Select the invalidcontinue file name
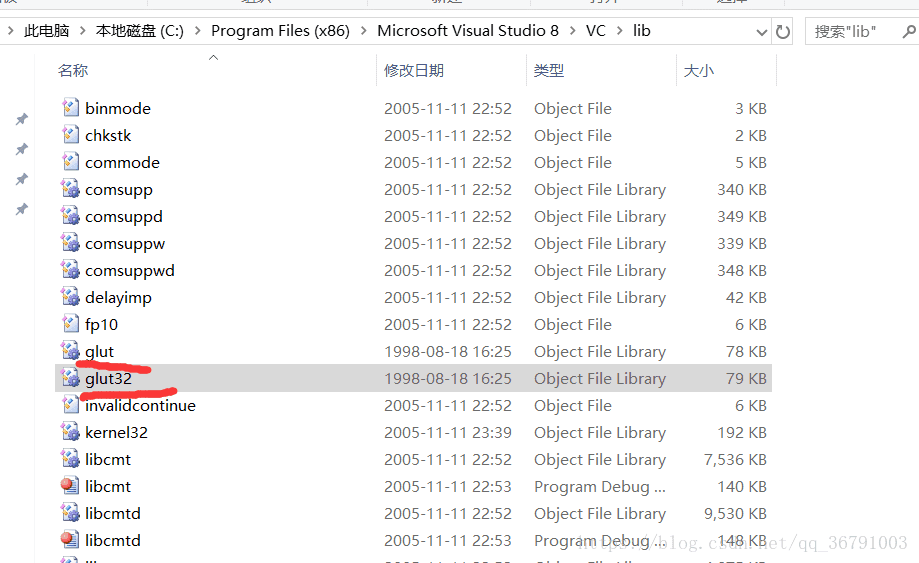The width and height of the screenshot is (919, 563). coord(141,405)
